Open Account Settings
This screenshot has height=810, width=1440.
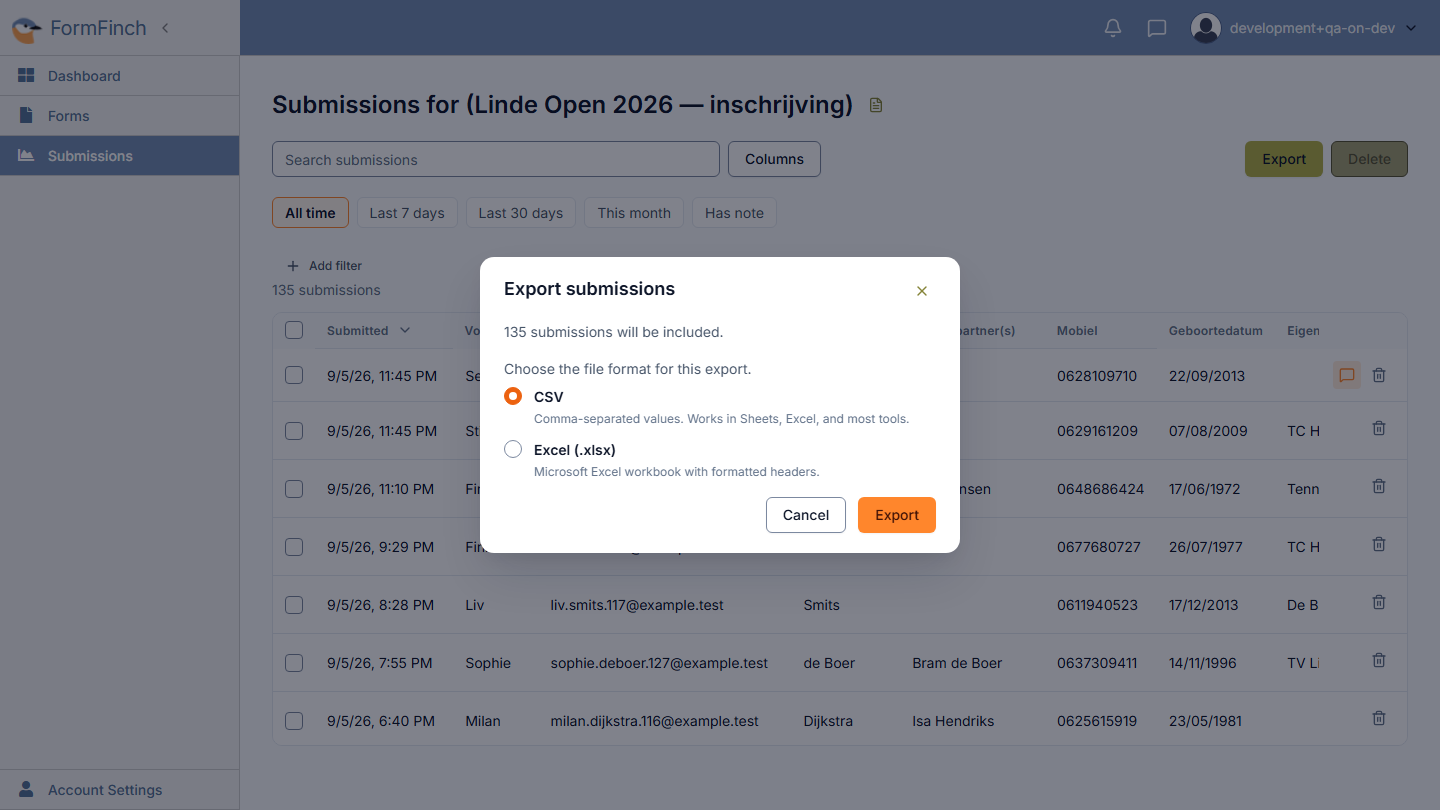pos(119,790)
